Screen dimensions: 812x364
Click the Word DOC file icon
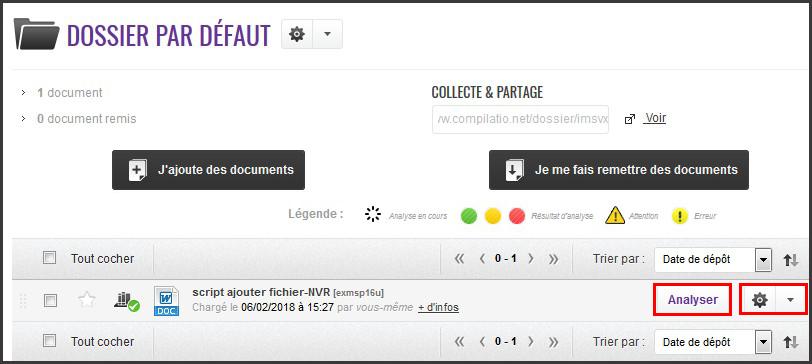[x=166, y=301]
